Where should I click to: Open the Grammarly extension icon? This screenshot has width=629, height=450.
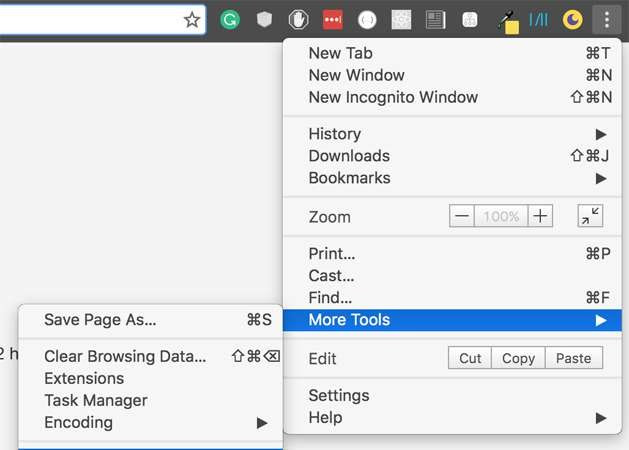tap(230, 20)
